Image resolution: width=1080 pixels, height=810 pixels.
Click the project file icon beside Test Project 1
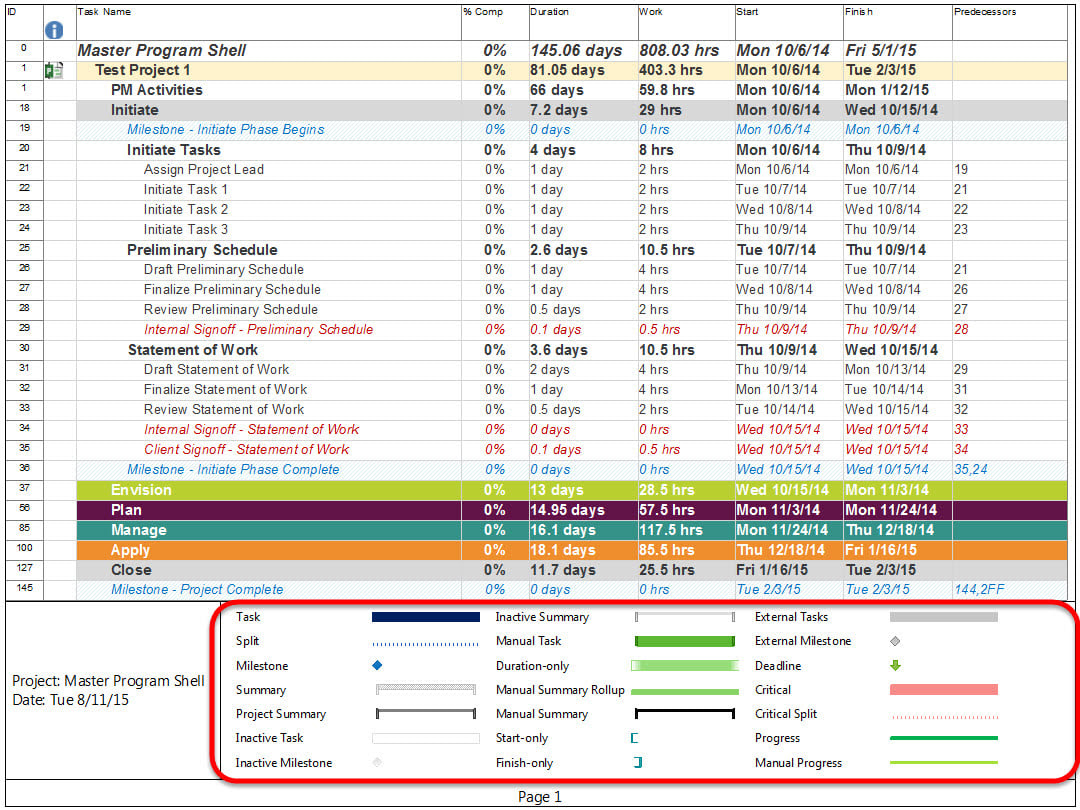coord(54,70)
